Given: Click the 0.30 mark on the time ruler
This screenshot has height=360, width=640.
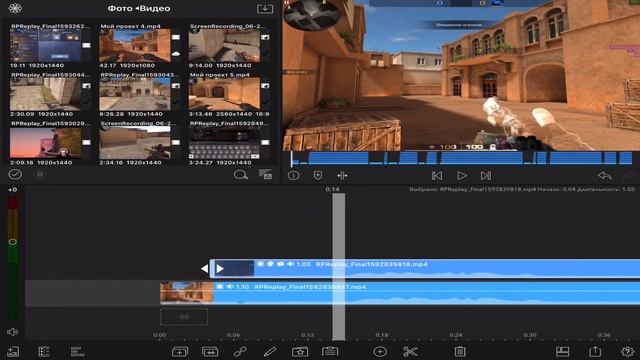Looking at the screenshot, I should tap(530, 335).
